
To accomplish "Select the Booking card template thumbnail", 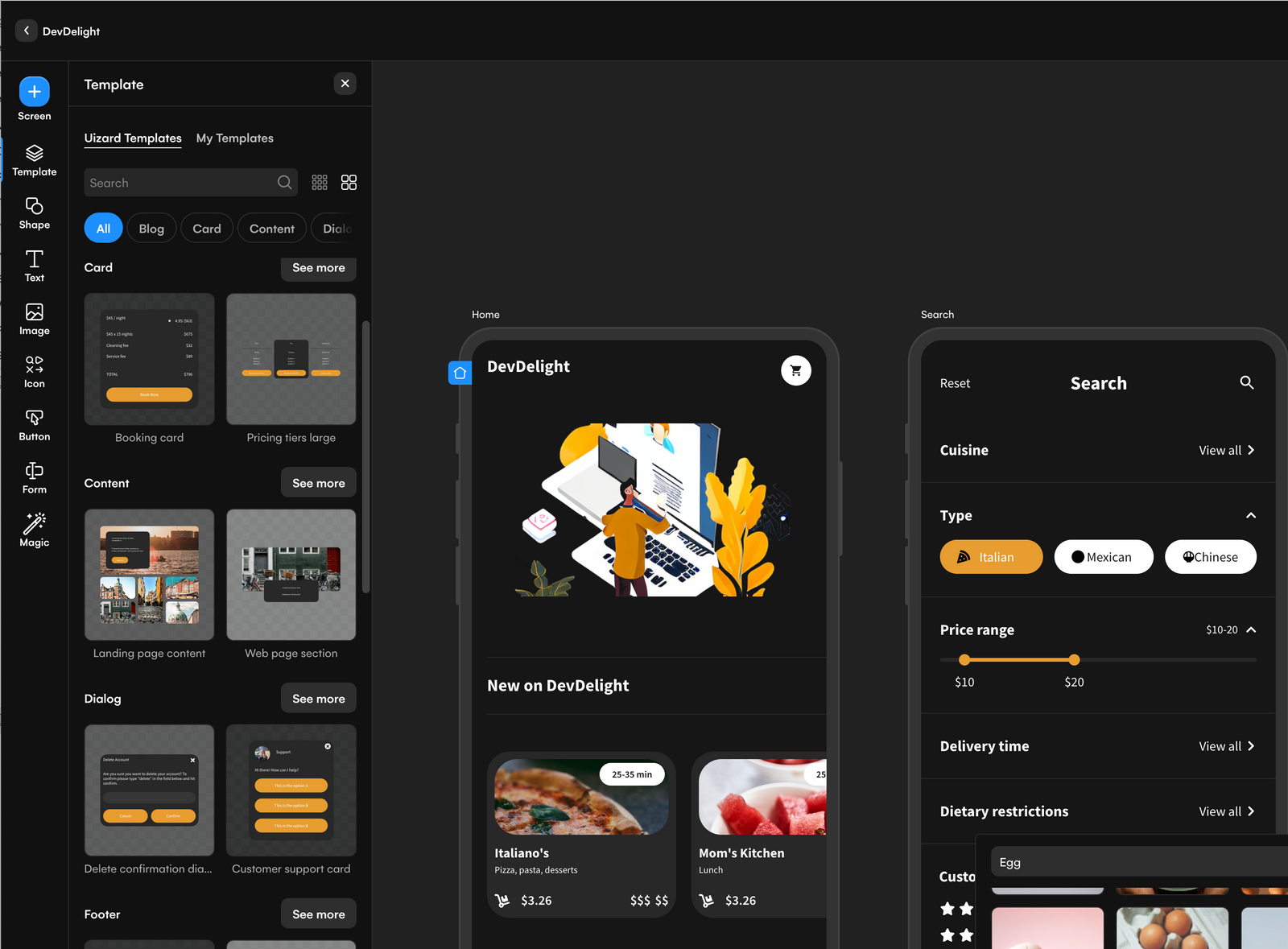I will coord(149,359).
